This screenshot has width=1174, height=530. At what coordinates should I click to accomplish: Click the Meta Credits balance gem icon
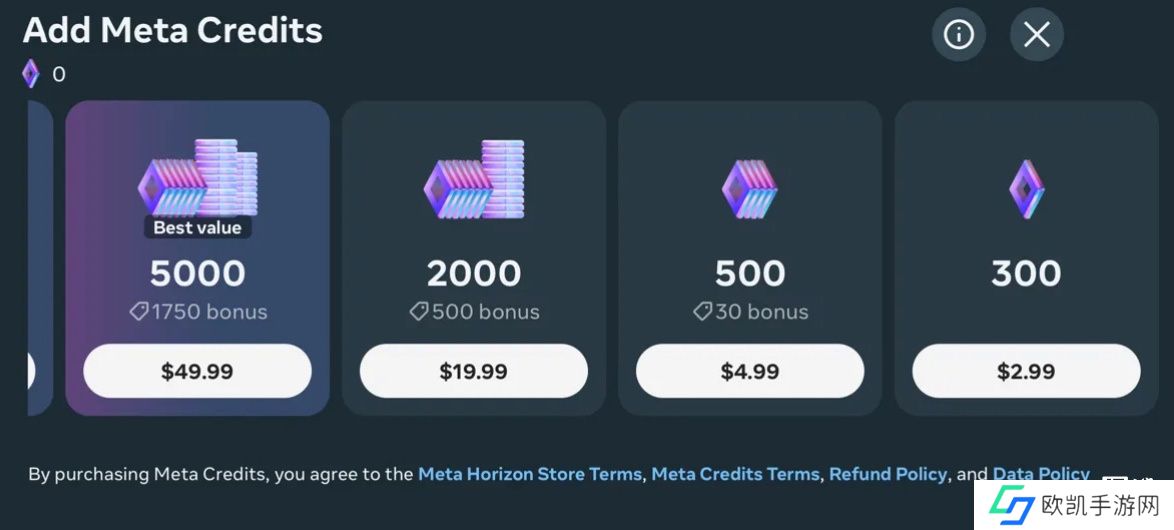31,74
